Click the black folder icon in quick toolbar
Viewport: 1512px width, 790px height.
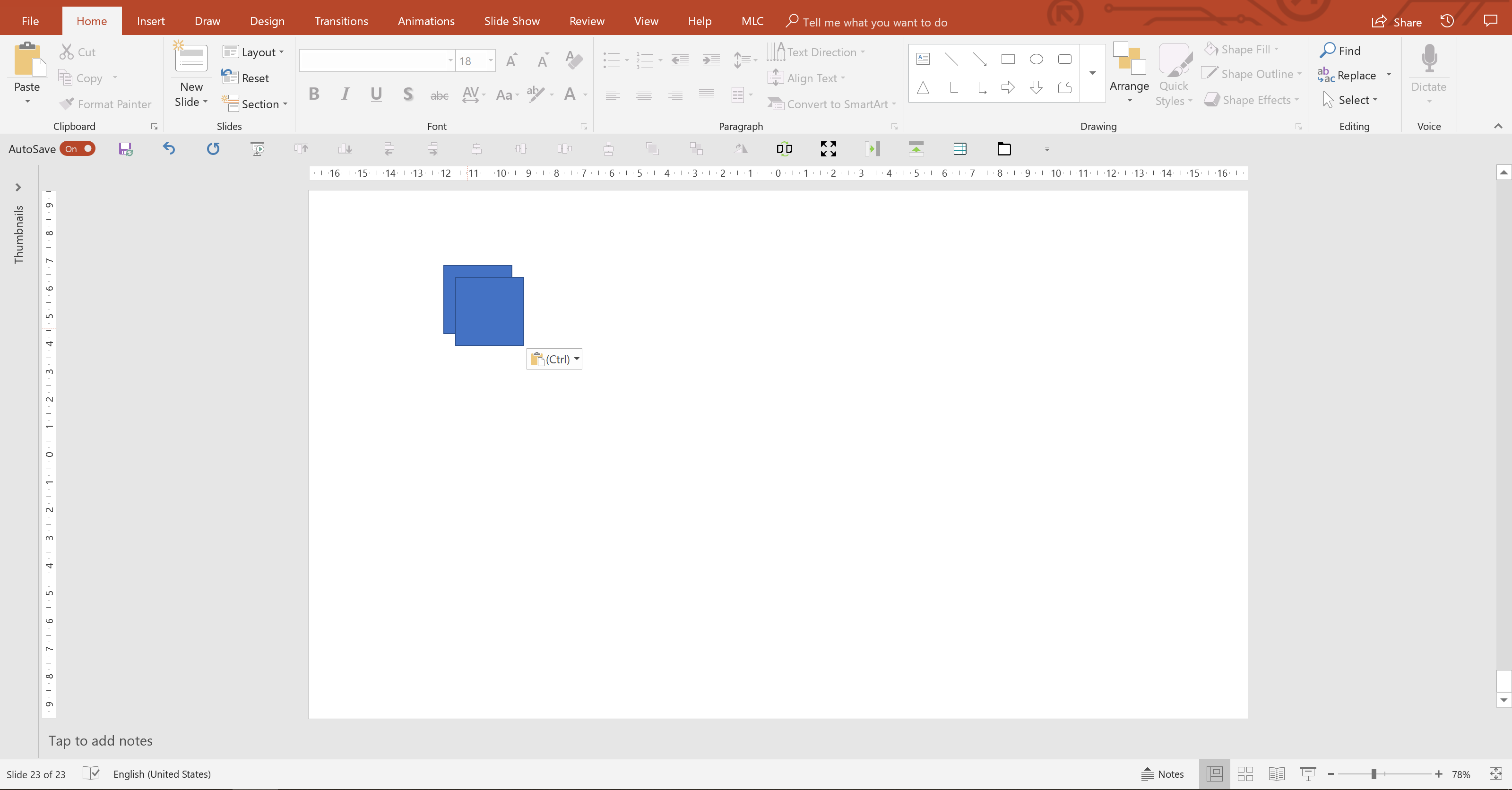coord(1004,149)
